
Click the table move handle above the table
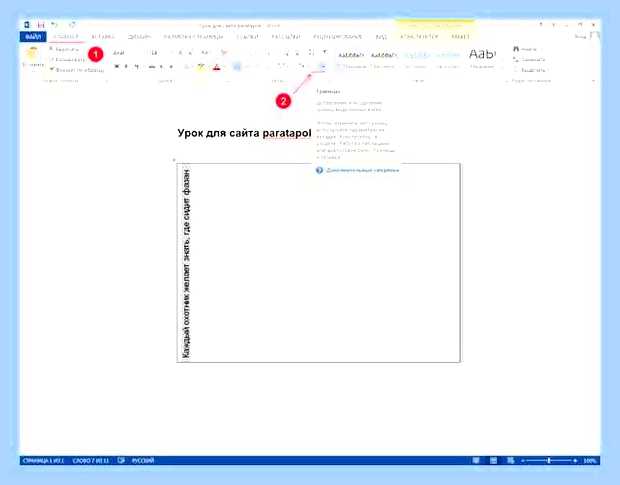pos(174,160)
